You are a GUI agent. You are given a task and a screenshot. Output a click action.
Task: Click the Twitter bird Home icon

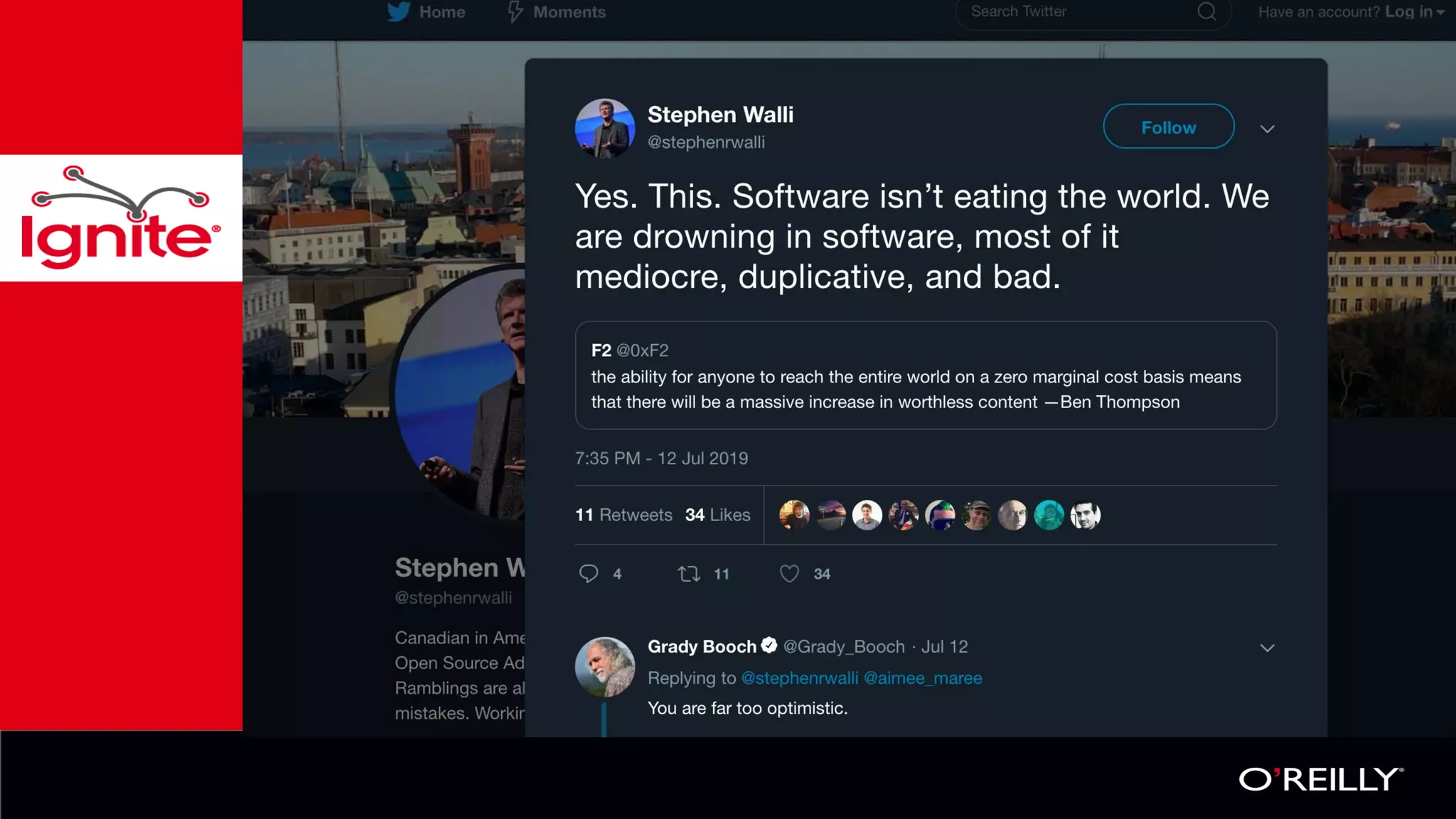click(x=399, y=11)
